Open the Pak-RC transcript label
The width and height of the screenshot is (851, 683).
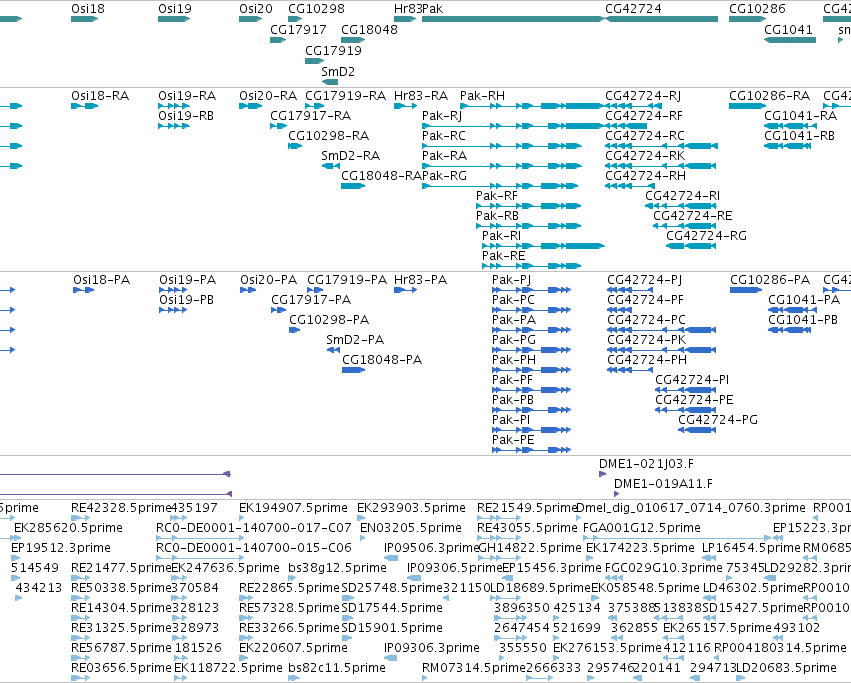(x=444, y=136)
